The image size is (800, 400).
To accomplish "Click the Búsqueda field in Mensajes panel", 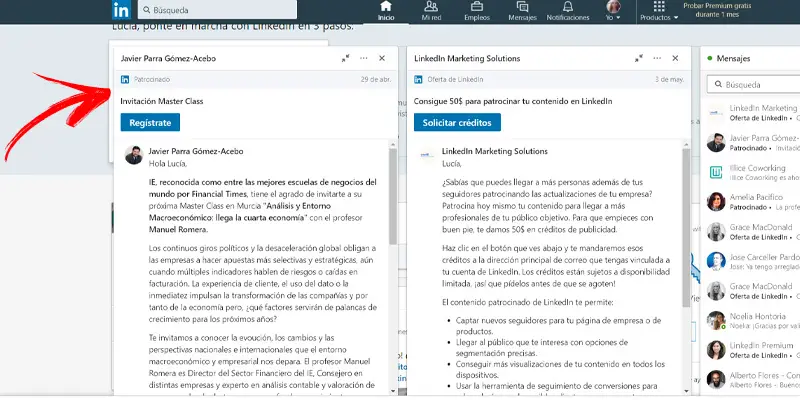I will [x=753, y=84].
